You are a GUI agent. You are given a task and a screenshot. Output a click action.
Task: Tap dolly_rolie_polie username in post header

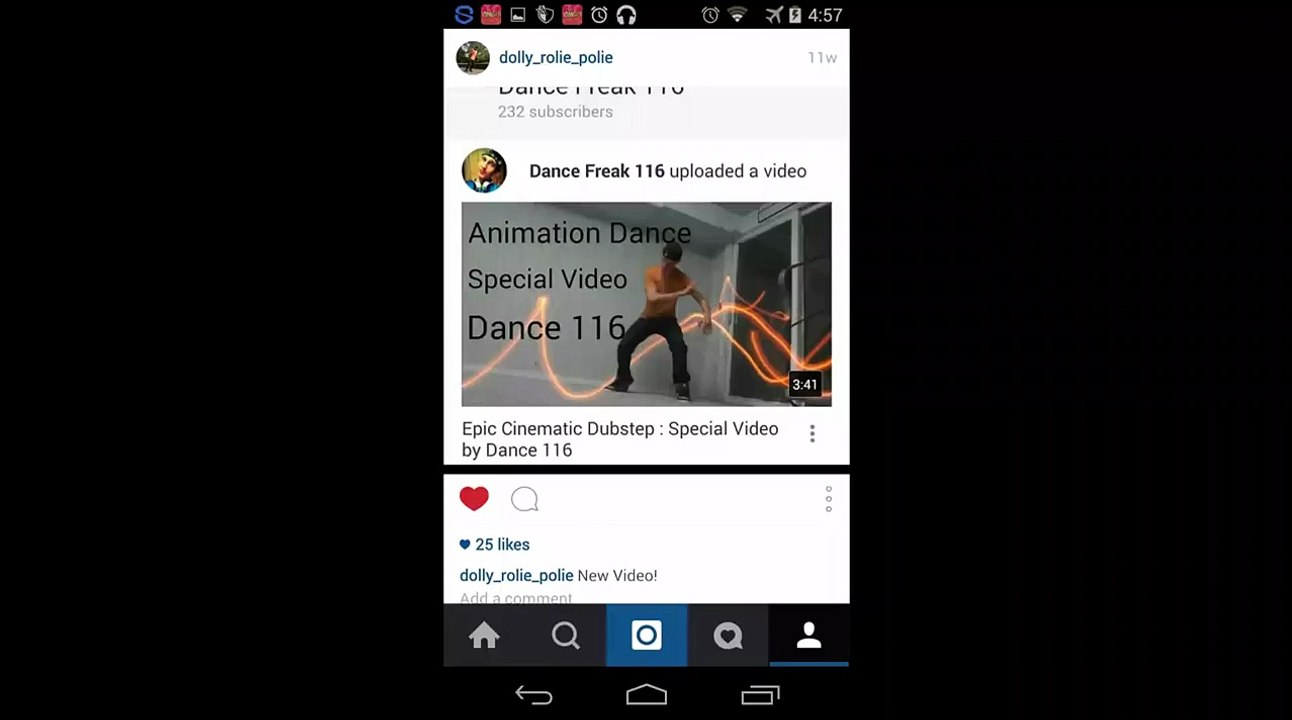coord(556,58)
